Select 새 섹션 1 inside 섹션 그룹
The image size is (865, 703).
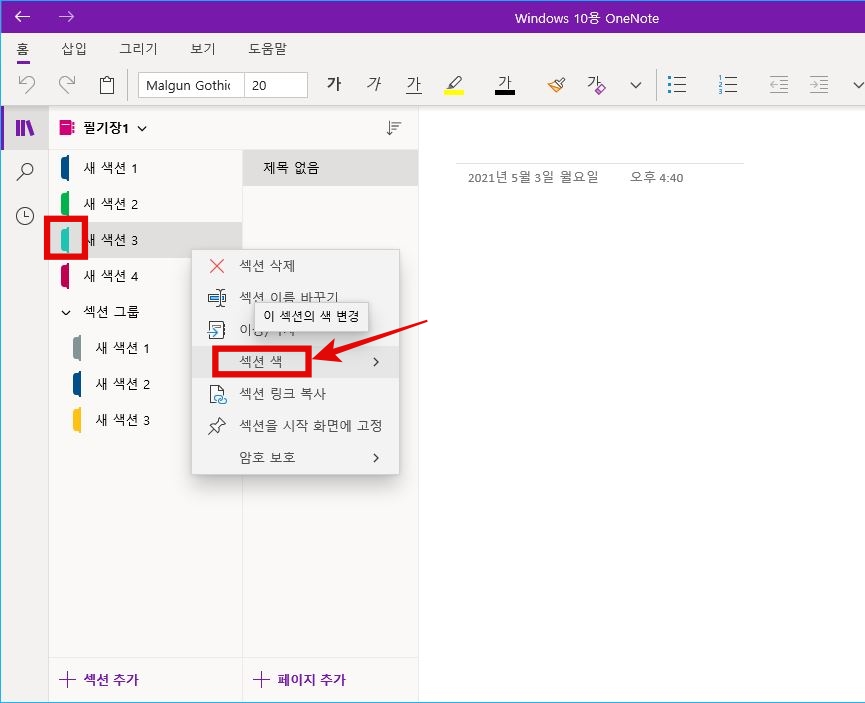tap(120, 348)
